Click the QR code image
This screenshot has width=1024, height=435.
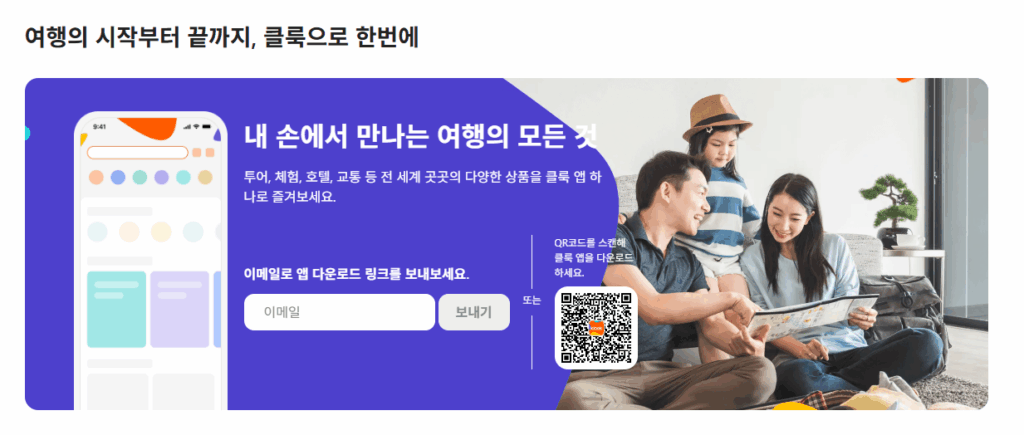pos(596,328)
